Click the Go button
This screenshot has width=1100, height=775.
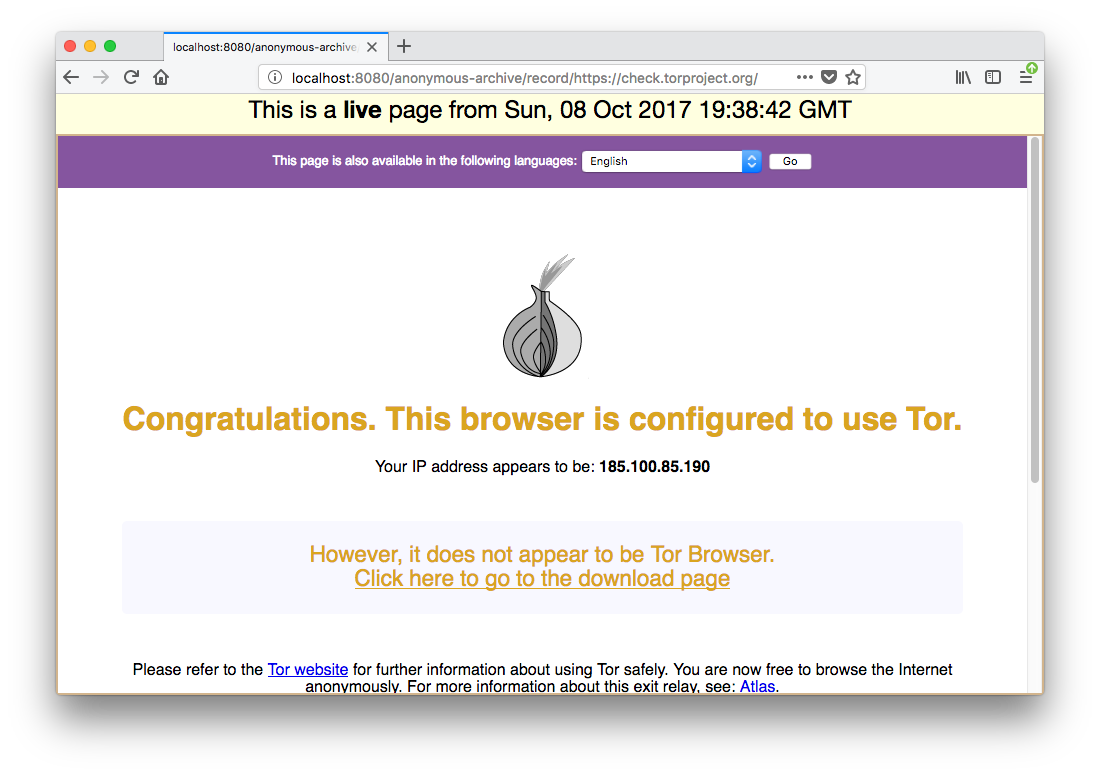point(790,161)
